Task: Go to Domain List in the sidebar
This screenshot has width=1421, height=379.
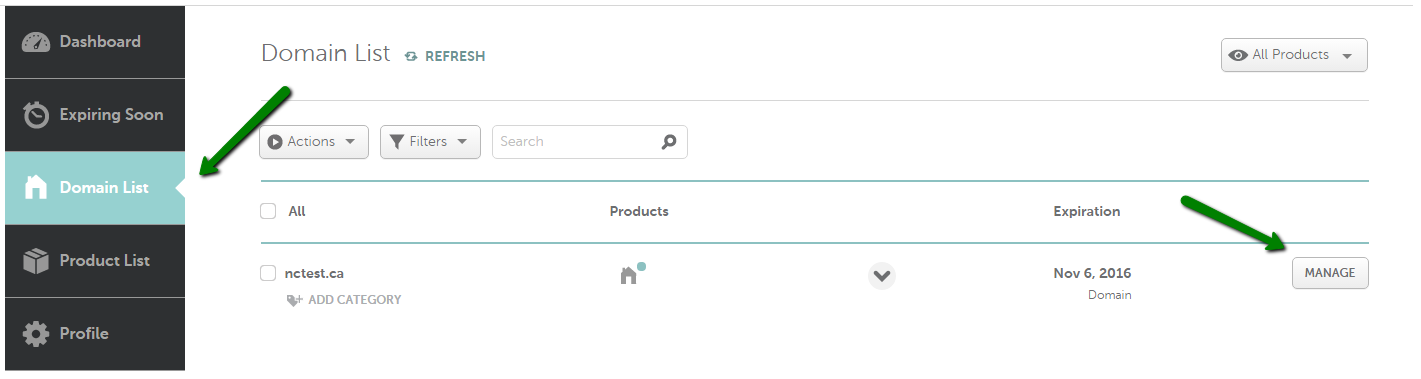Action: point(95,188)
